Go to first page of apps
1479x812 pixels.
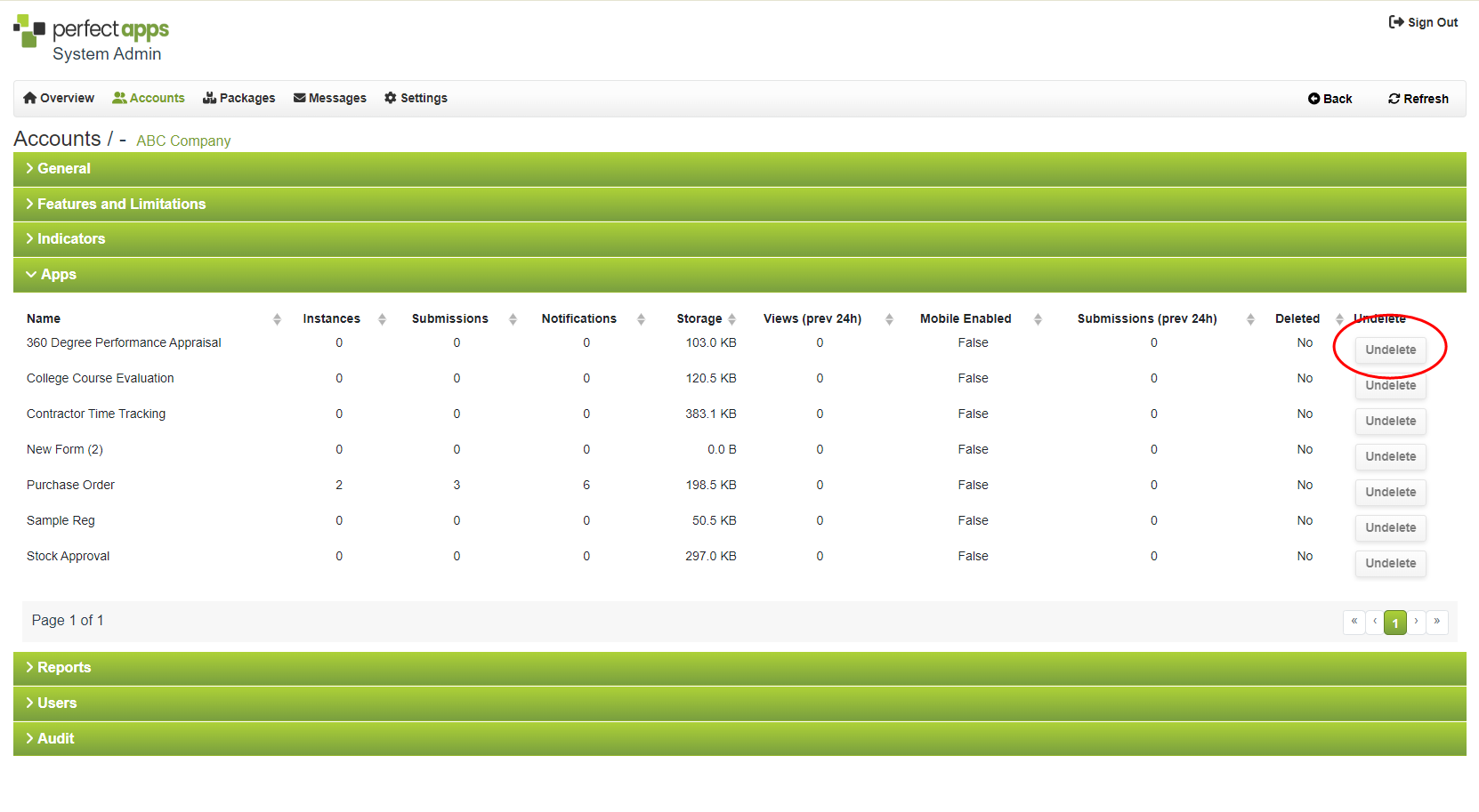pyautogui.click(x=1354, y=622)
